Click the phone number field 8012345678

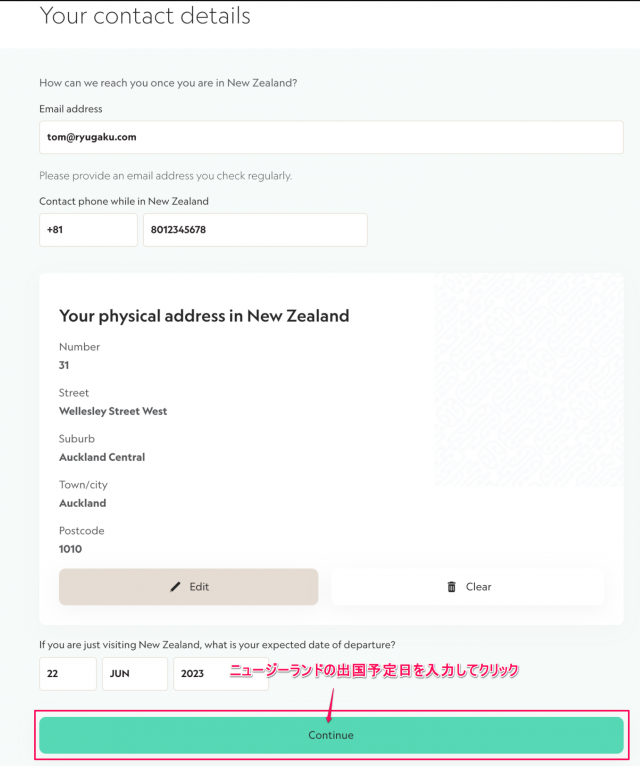[255, 230]
